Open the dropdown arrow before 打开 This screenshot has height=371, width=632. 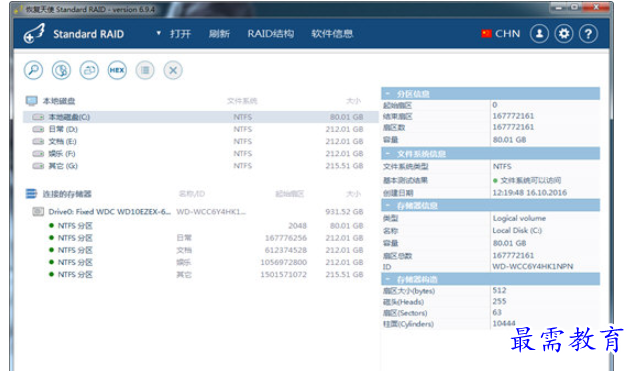(x=159, y=33)
